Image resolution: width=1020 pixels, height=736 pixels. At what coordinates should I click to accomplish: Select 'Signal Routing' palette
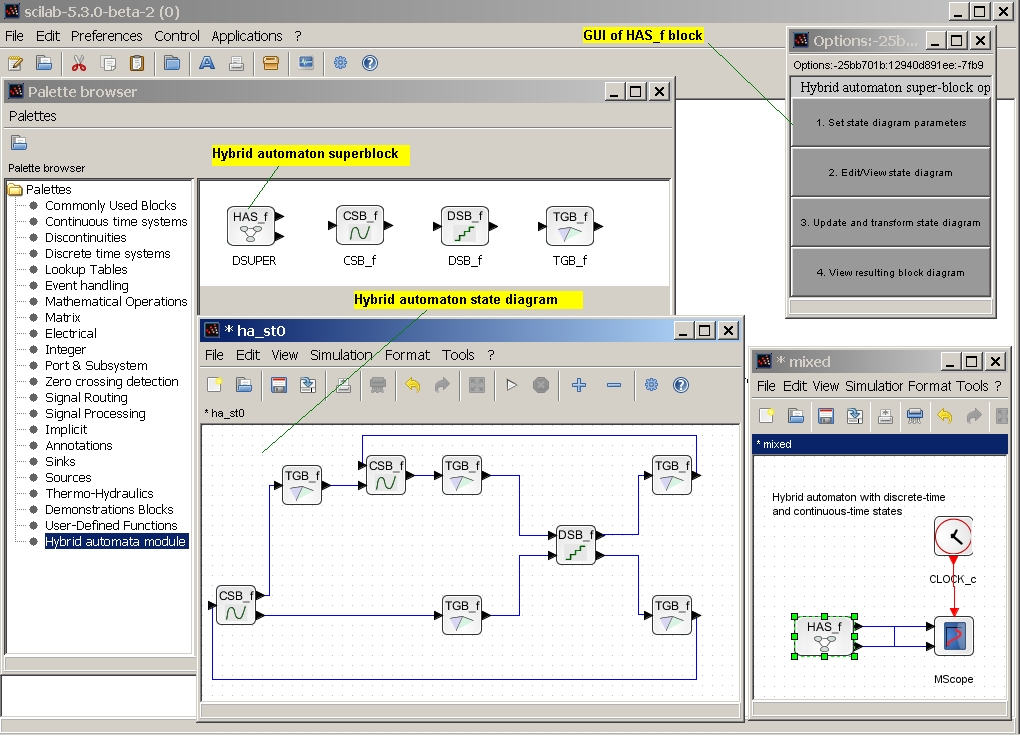pos(86,398)
